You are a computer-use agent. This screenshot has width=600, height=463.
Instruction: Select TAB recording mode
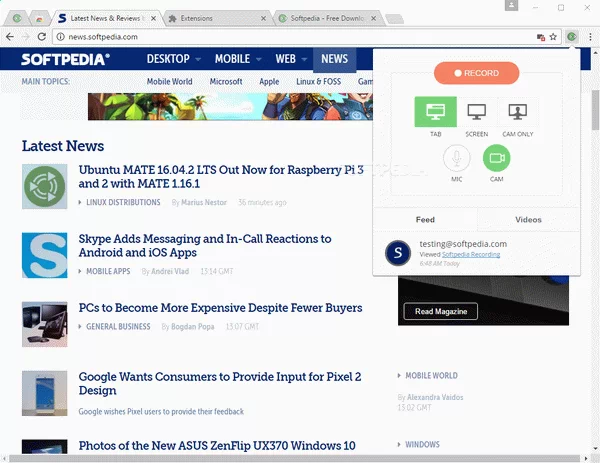[435, 112]
